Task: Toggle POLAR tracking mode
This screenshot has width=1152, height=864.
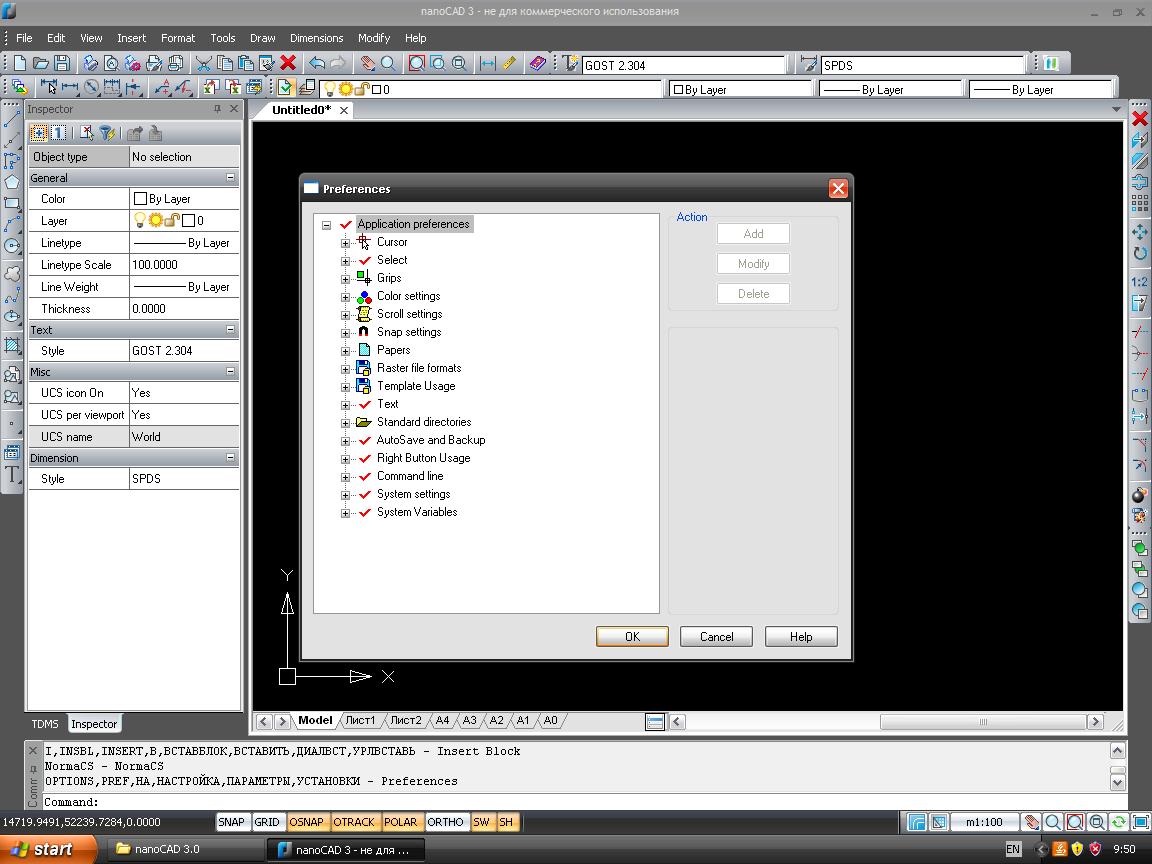Action: 400,822
